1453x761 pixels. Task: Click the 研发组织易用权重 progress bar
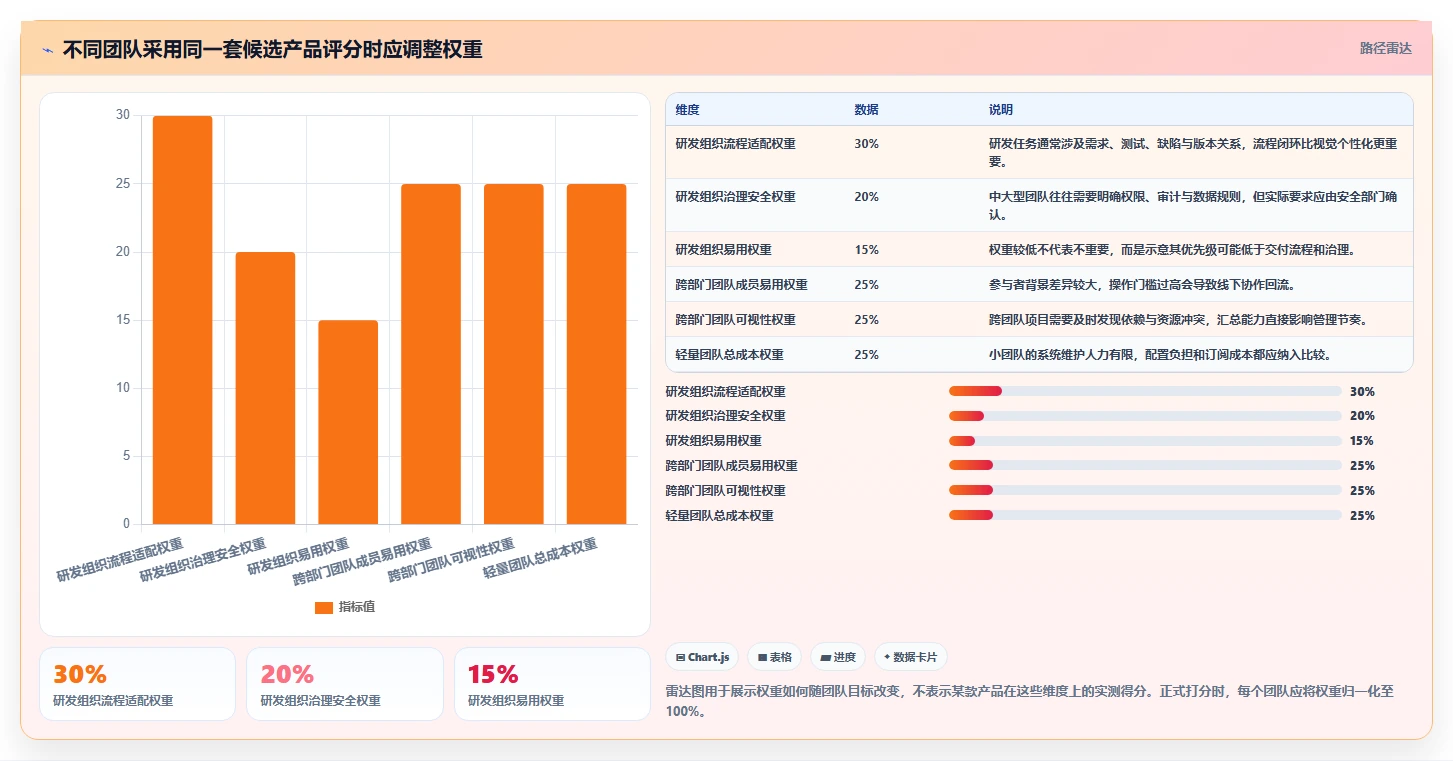[x=1145, y=441]
